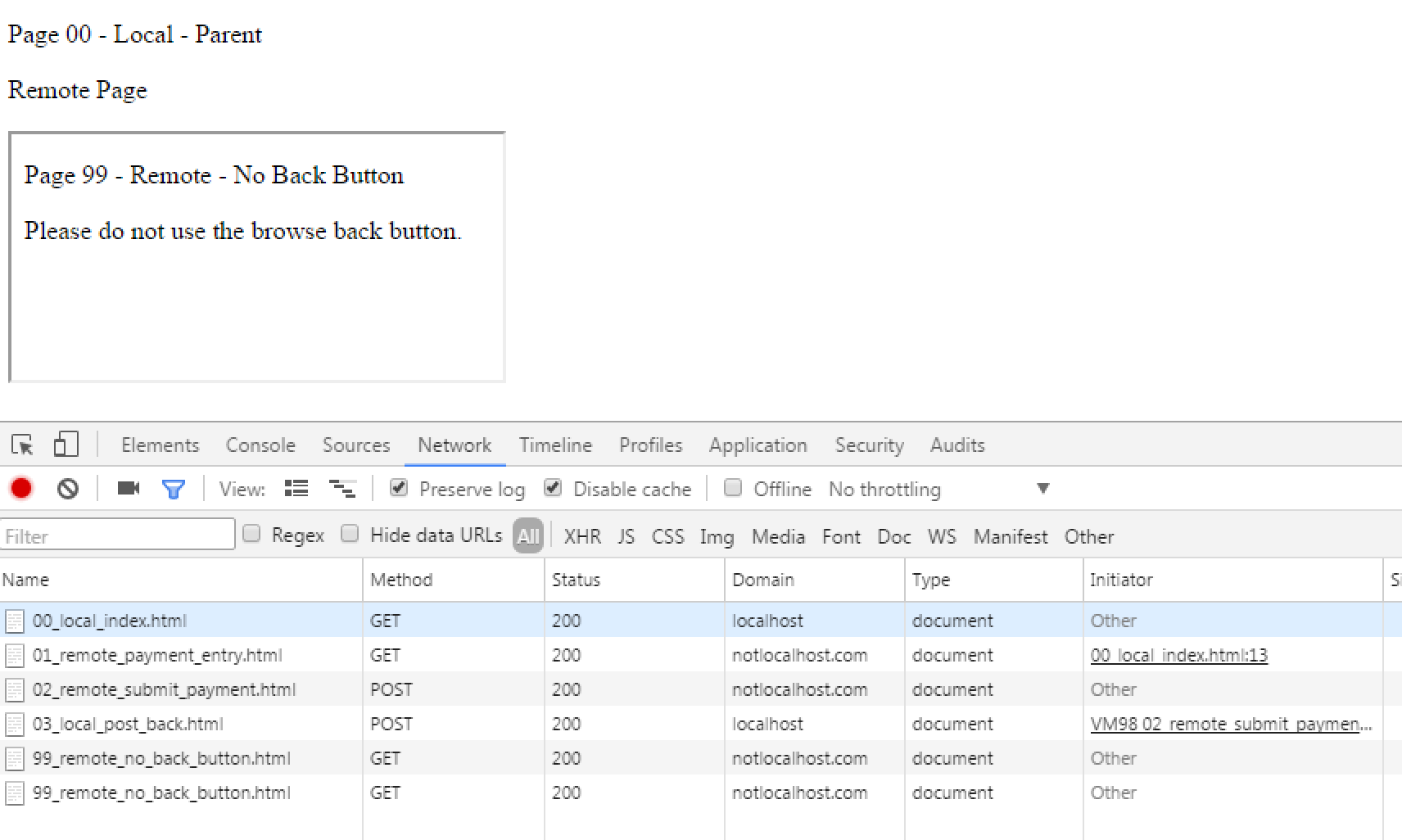The height and width of the screenshot is (840, 1402).
Task: Sort by the Status column header
Action: 635,580
